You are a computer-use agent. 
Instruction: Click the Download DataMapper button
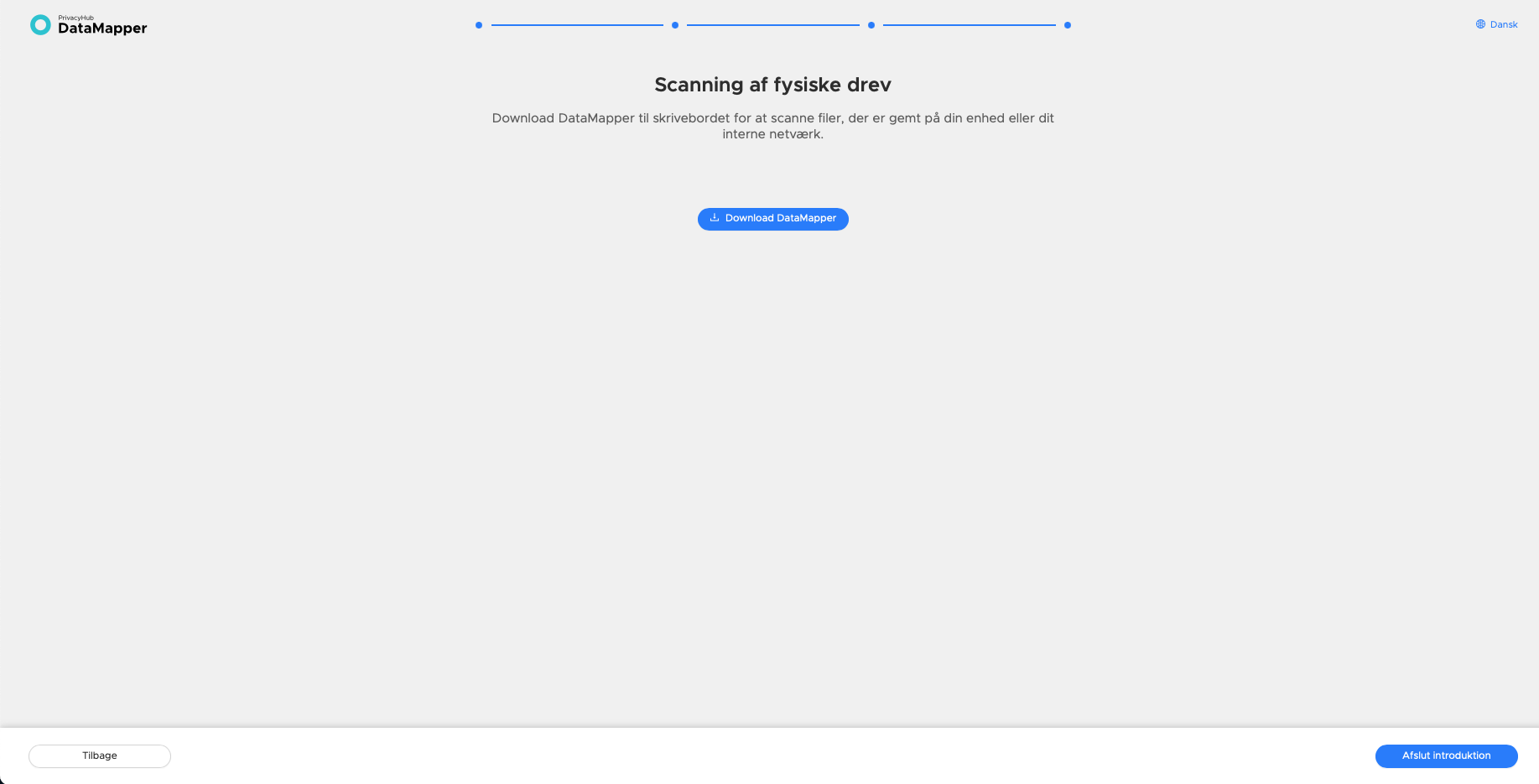773,219
